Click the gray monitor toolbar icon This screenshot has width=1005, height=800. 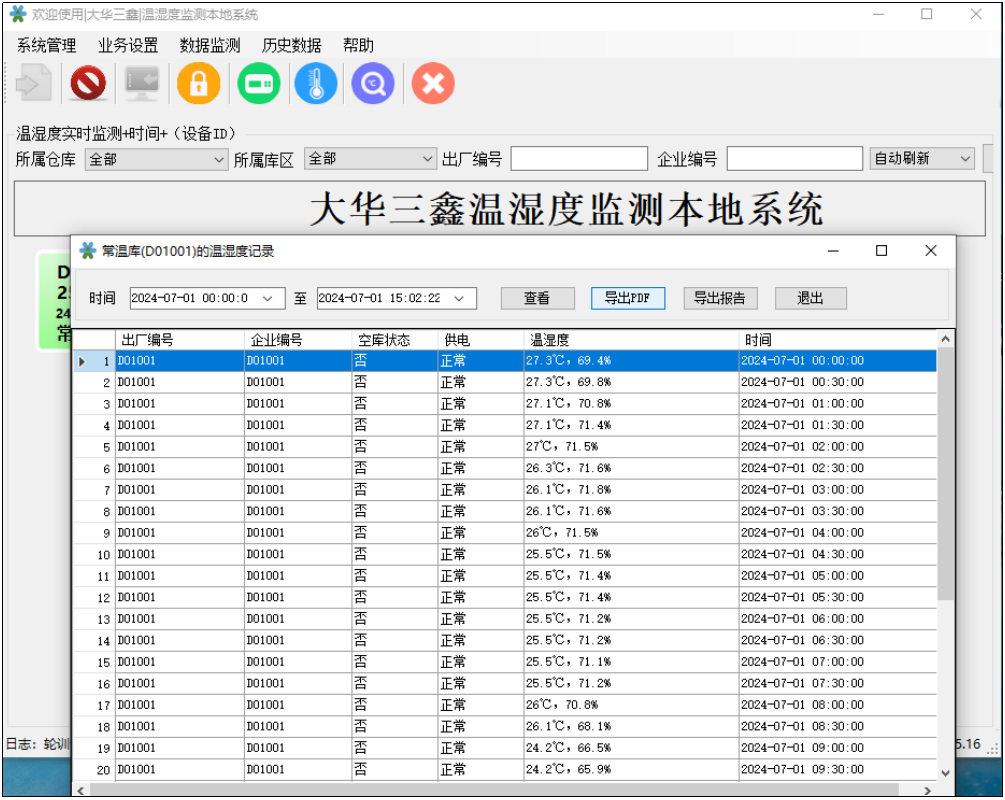pos(142,84)
